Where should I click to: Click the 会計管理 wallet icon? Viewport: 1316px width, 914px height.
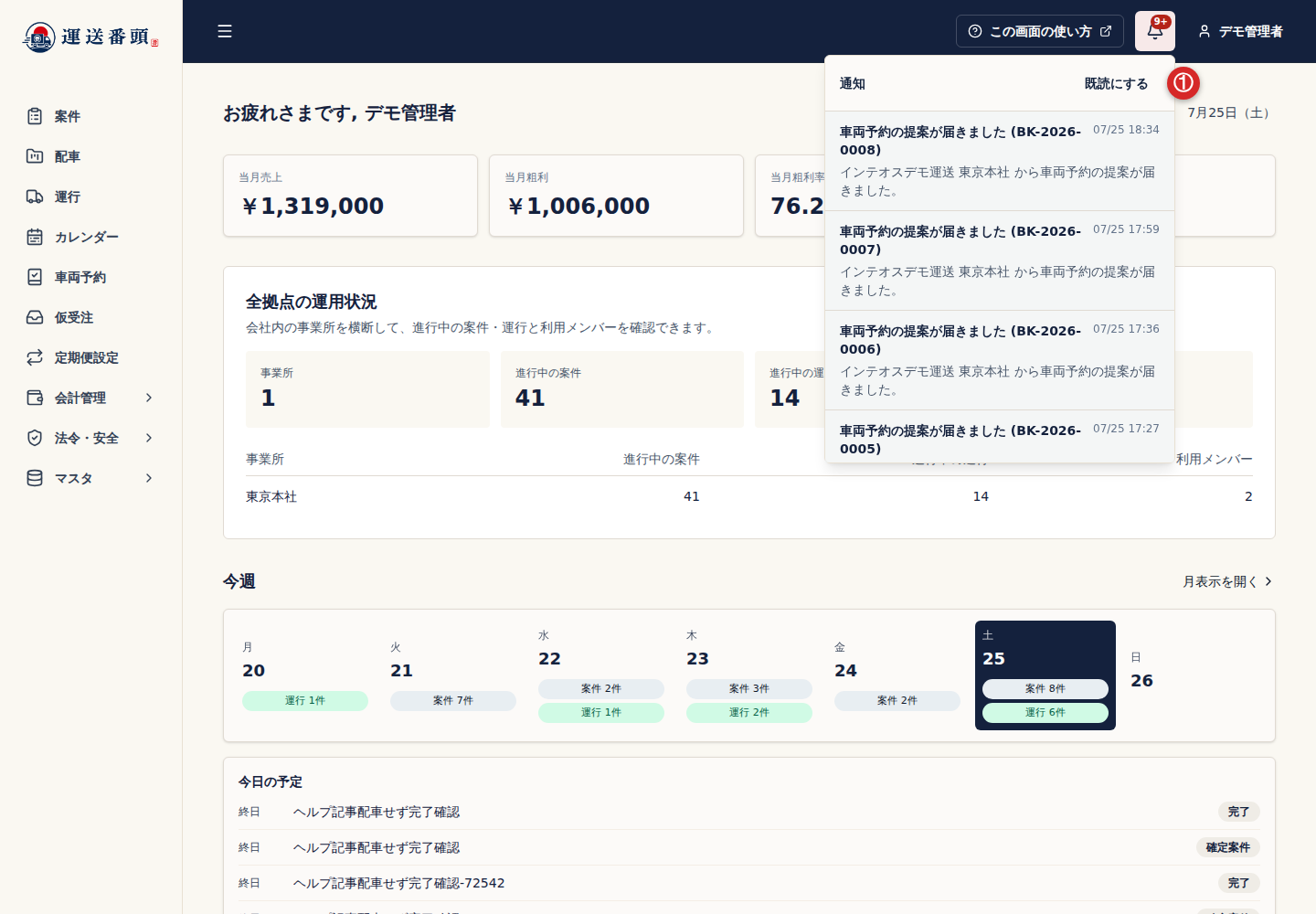35,398
